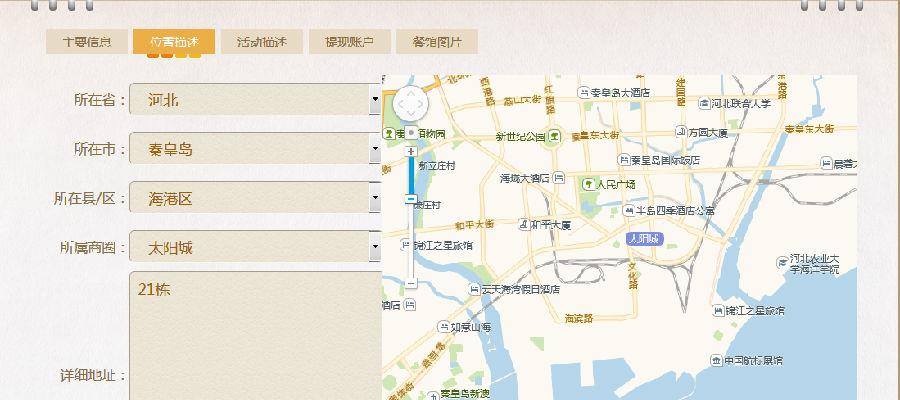Switch to the 活动描述 tab
Image resolution: width=900 pixels, height=400 pixels.
click(261, 42)
